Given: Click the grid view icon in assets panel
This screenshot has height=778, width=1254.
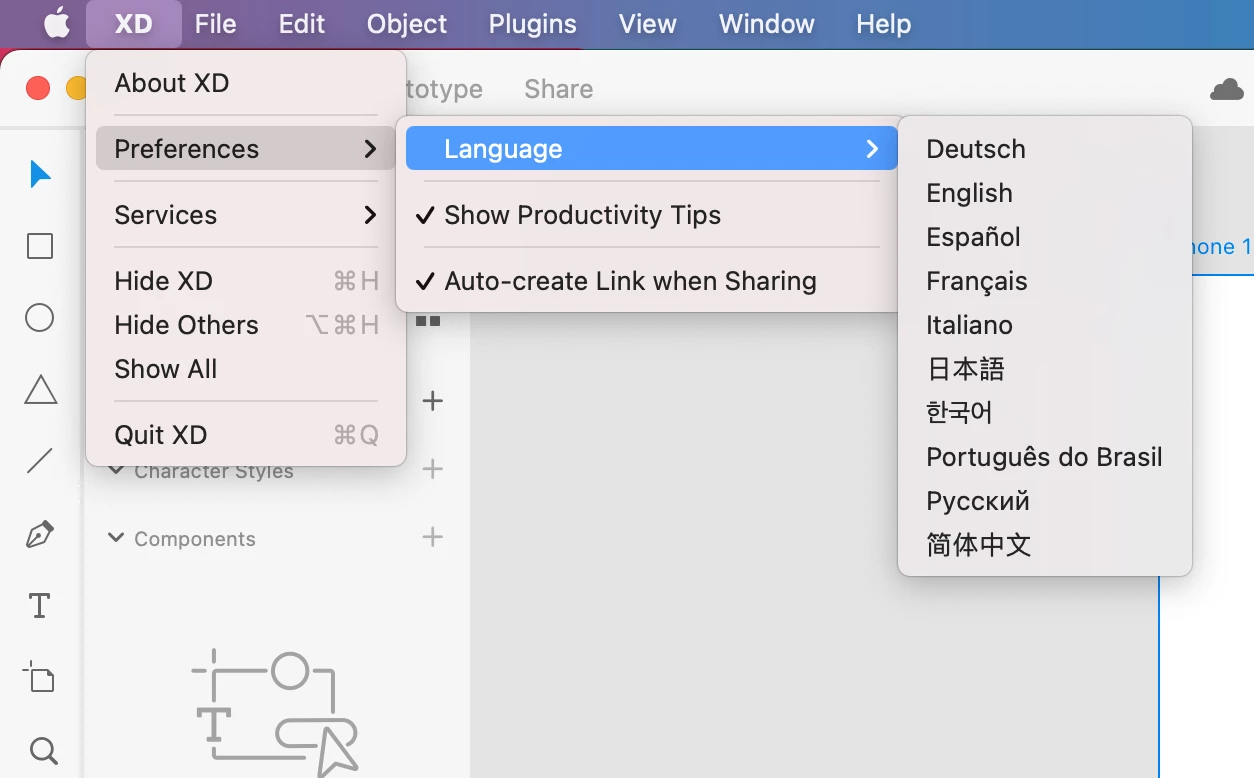Looking at the screenshot, I should click(x=428, y=321).
